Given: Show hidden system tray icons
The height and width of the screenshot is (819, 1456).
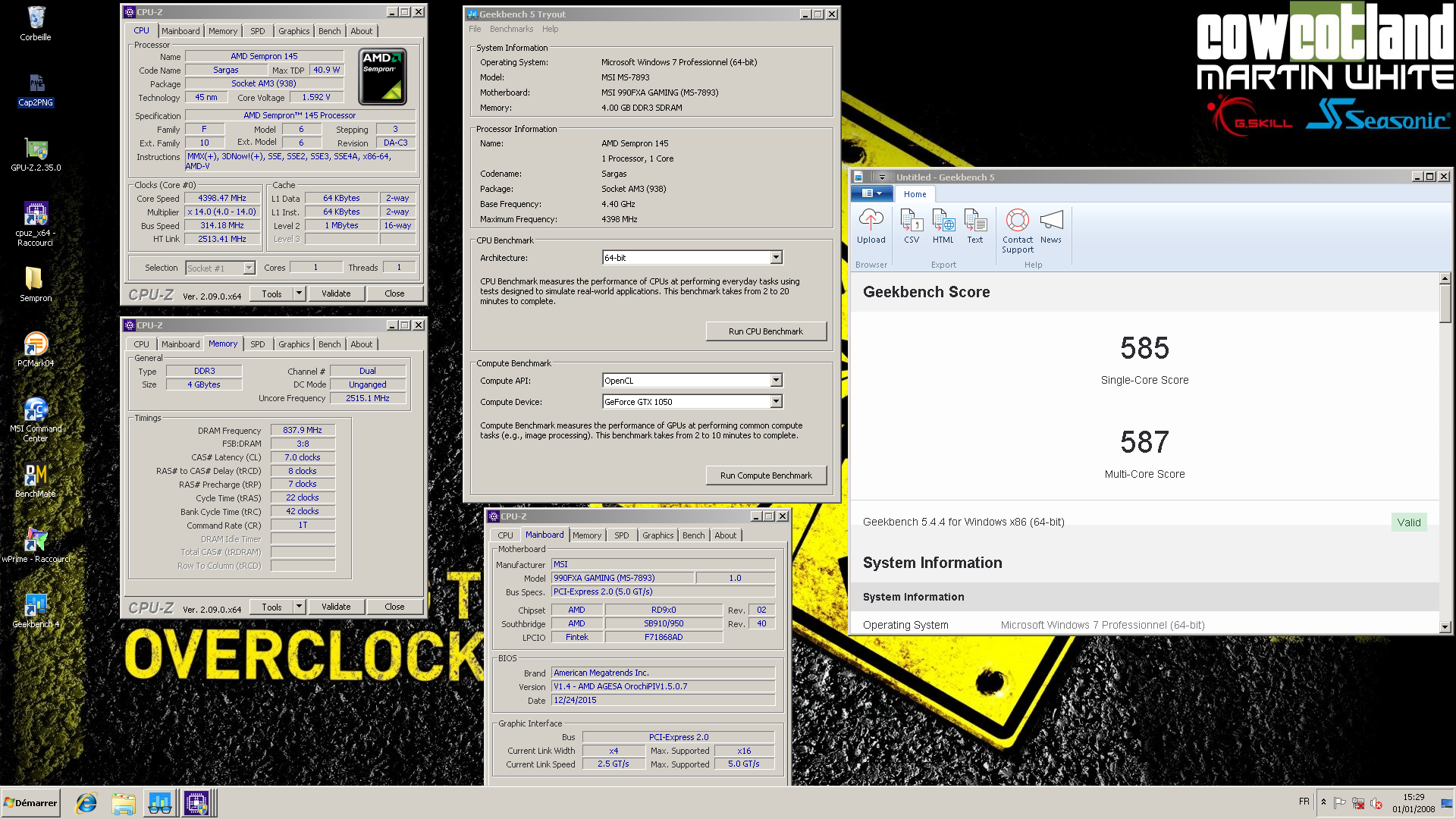Looking at the screenshot, I should (1323, 802).
